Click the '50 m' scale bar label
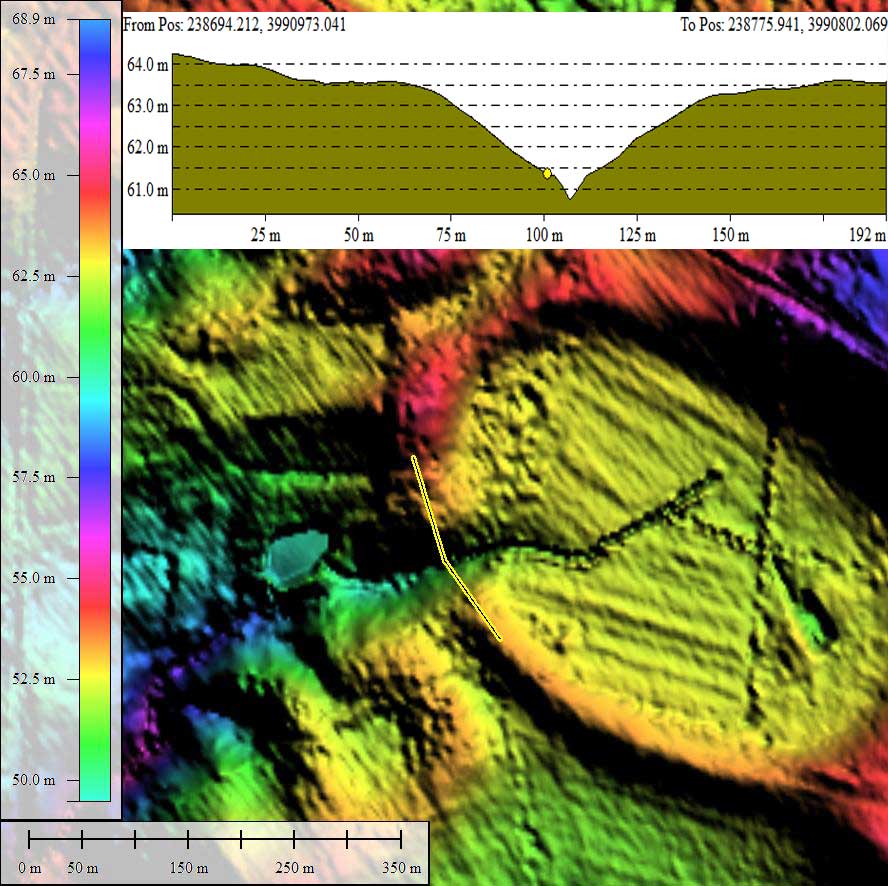The image size is (888, 886). click(83, 867)
